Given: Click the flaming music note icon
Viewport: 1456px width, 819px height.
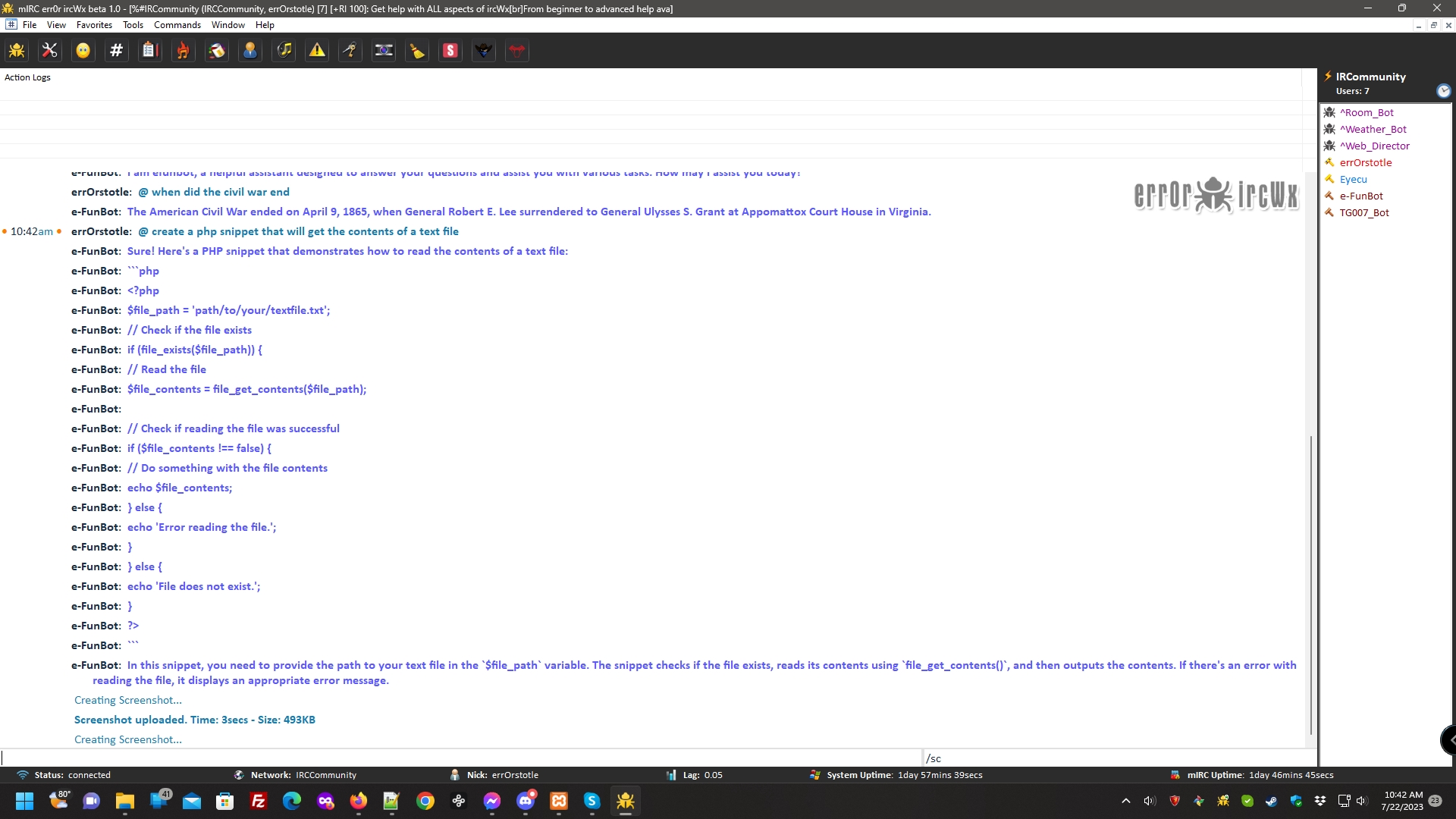Looking at the screenshot, I should [184, 51].
